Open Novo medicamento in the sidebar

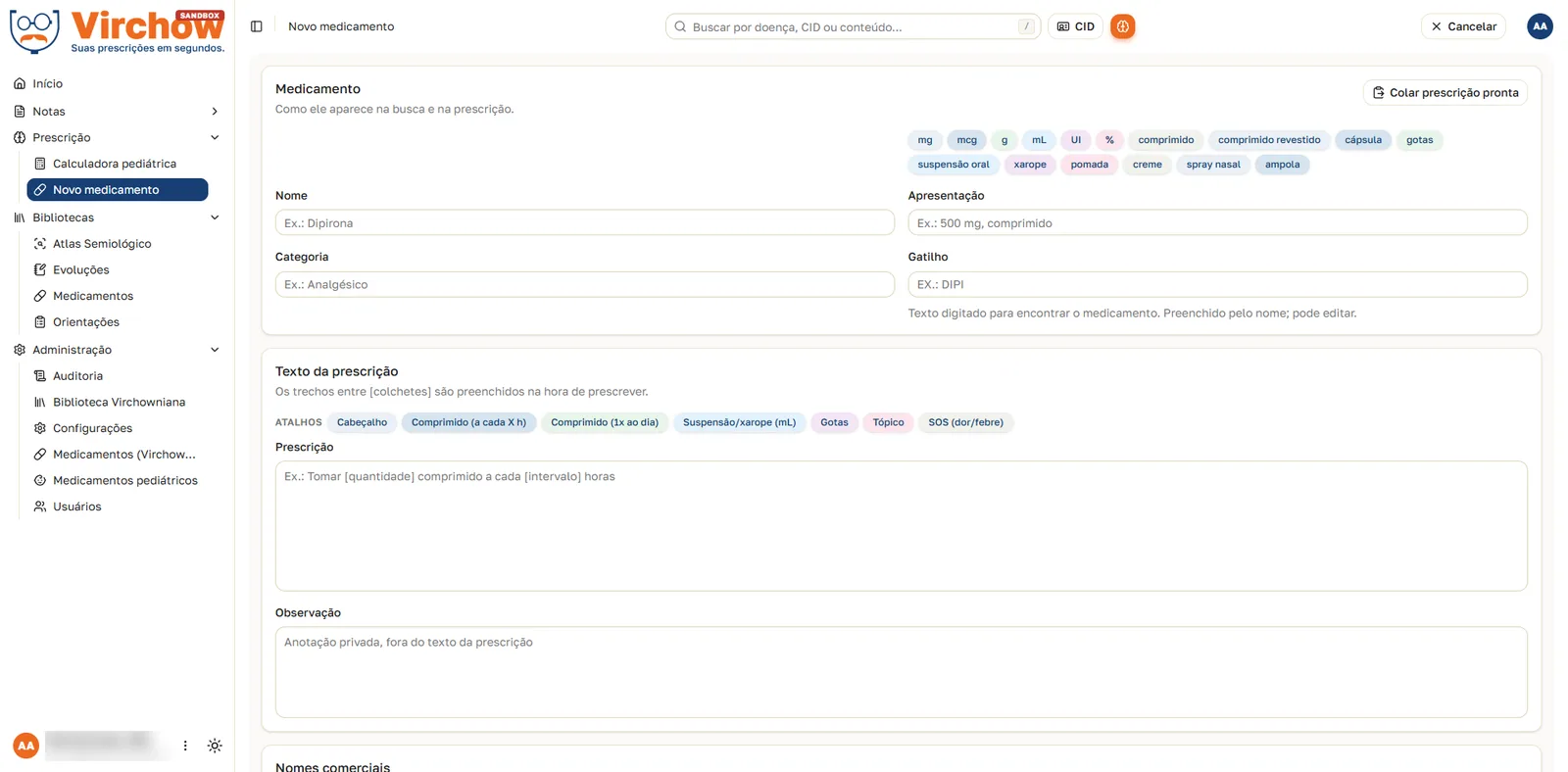point(118,190)
